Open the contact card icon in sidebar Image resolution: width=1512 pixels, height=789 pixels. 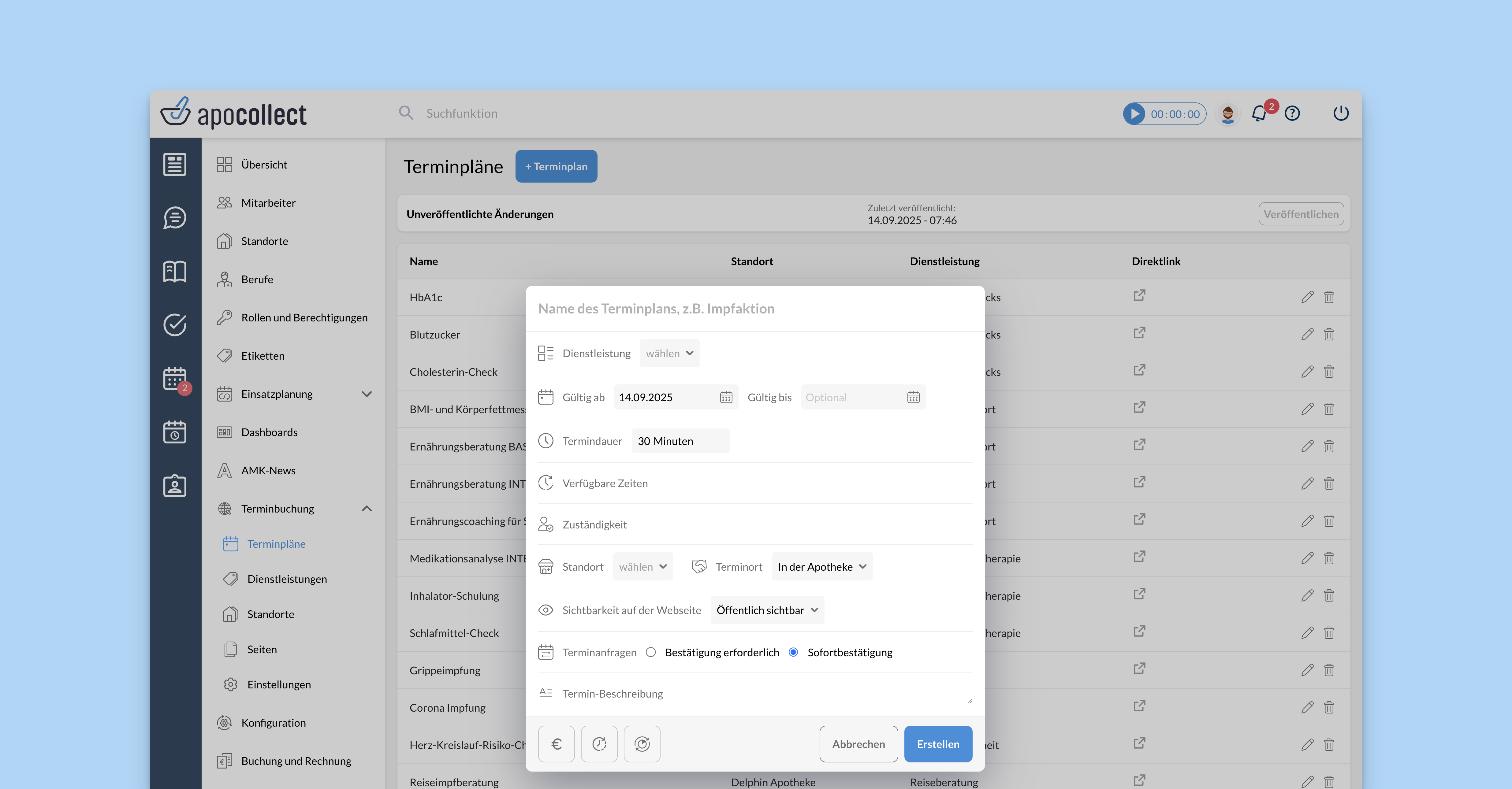pyautogui.click(x=174, y=485)
